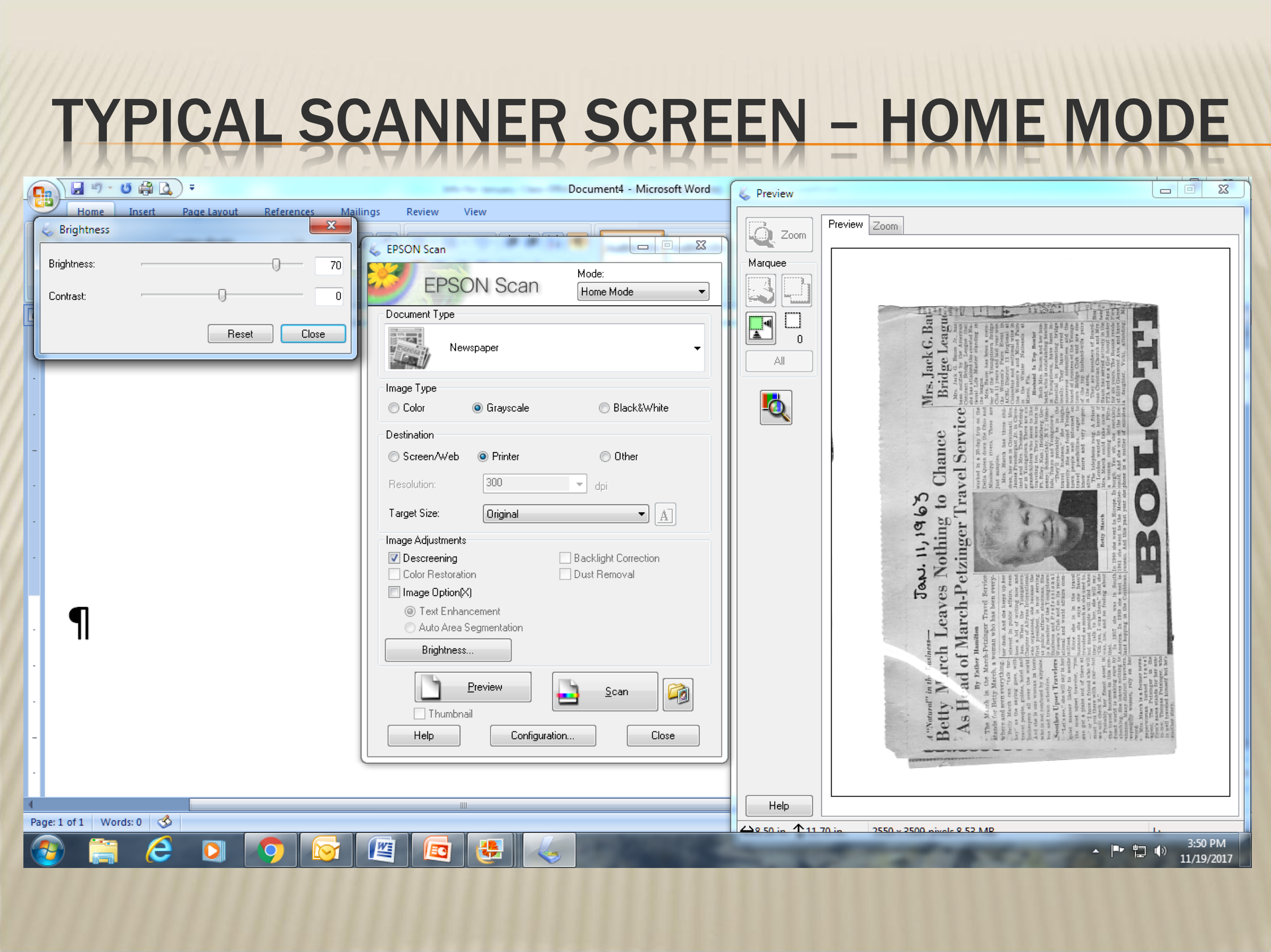Open the Resolution dropdown showing 300
Image resolution: width=1271 pixels, height=952 pixels.
[534, 484]
